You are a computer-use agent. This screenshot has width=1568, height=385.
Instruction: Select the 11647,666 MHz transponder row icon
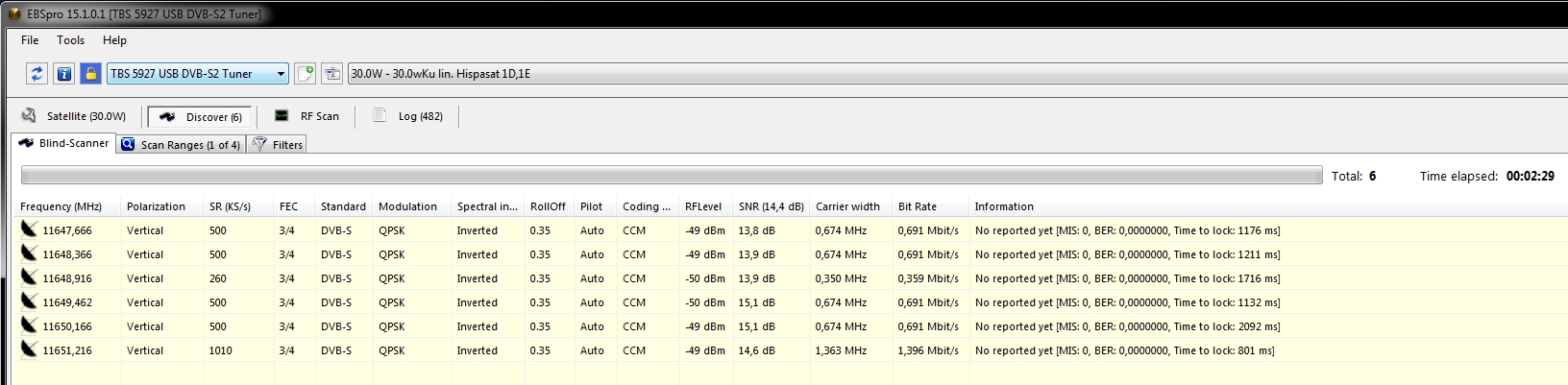(29, 229)
